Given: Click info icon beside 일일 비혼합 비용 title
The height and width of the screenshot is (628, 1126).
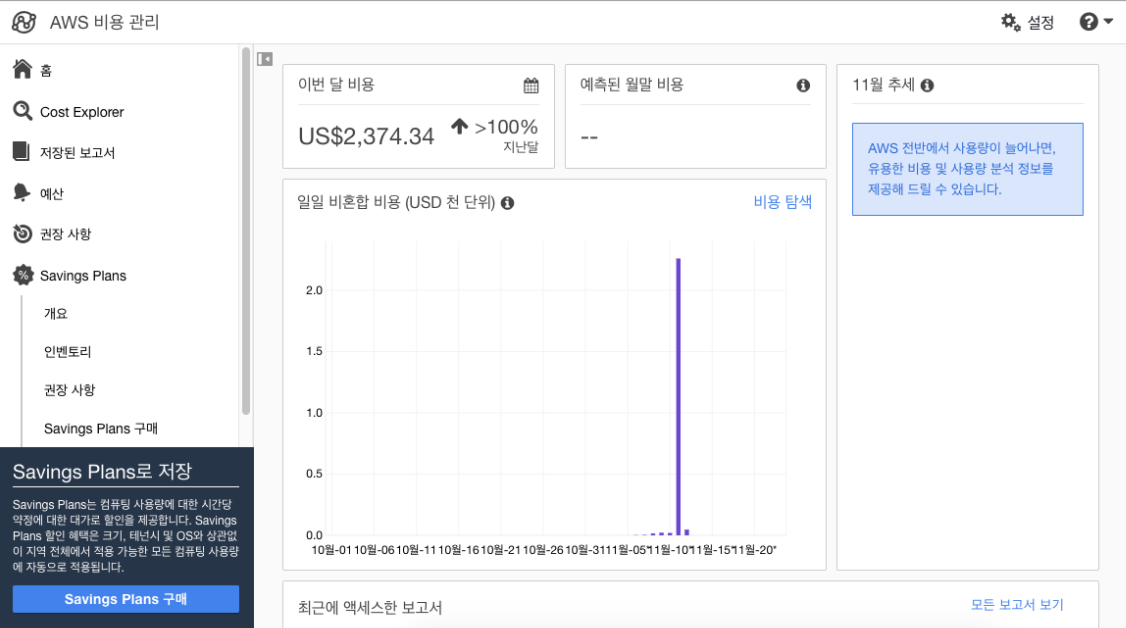Looking at the screenshot, I should 508,203.
